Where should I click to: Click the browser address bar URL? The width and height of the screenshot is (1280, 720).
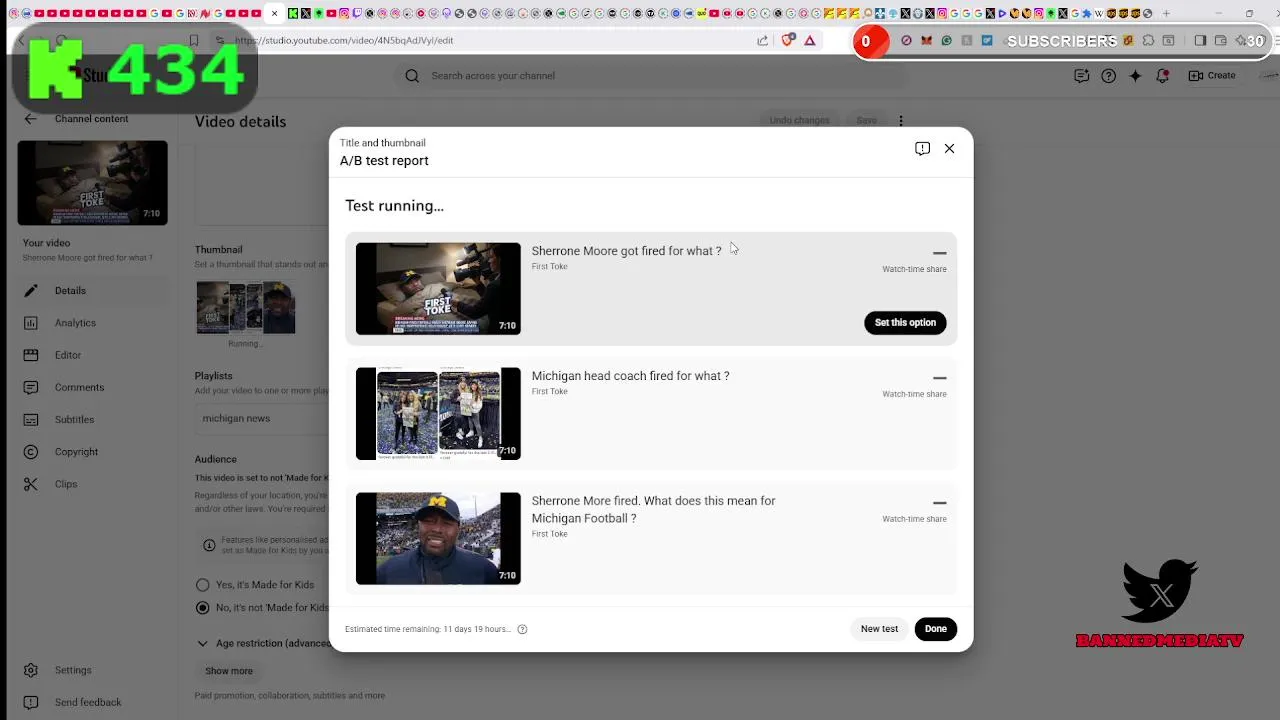[344, 41]
